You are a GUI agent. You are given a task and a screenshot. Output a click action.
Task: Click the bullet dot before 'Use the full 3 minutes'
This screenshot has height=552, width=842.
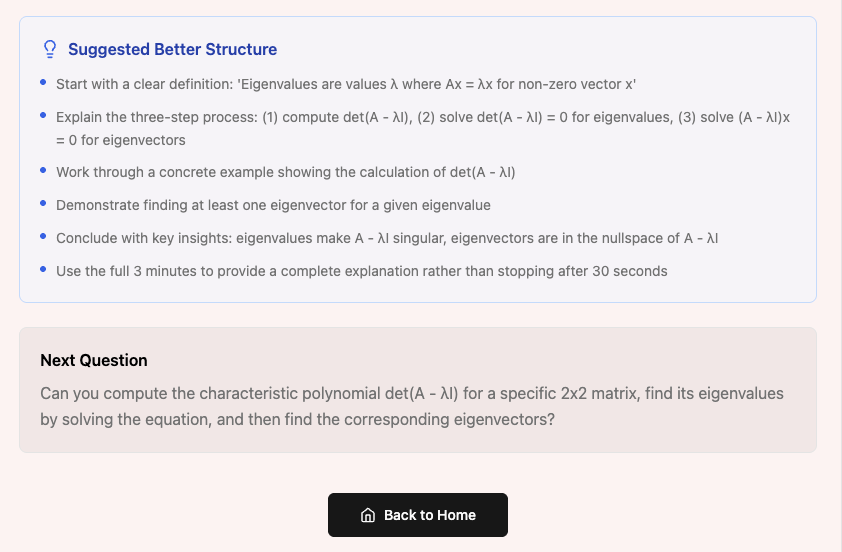pyautogui.click(x=43, y=269)
